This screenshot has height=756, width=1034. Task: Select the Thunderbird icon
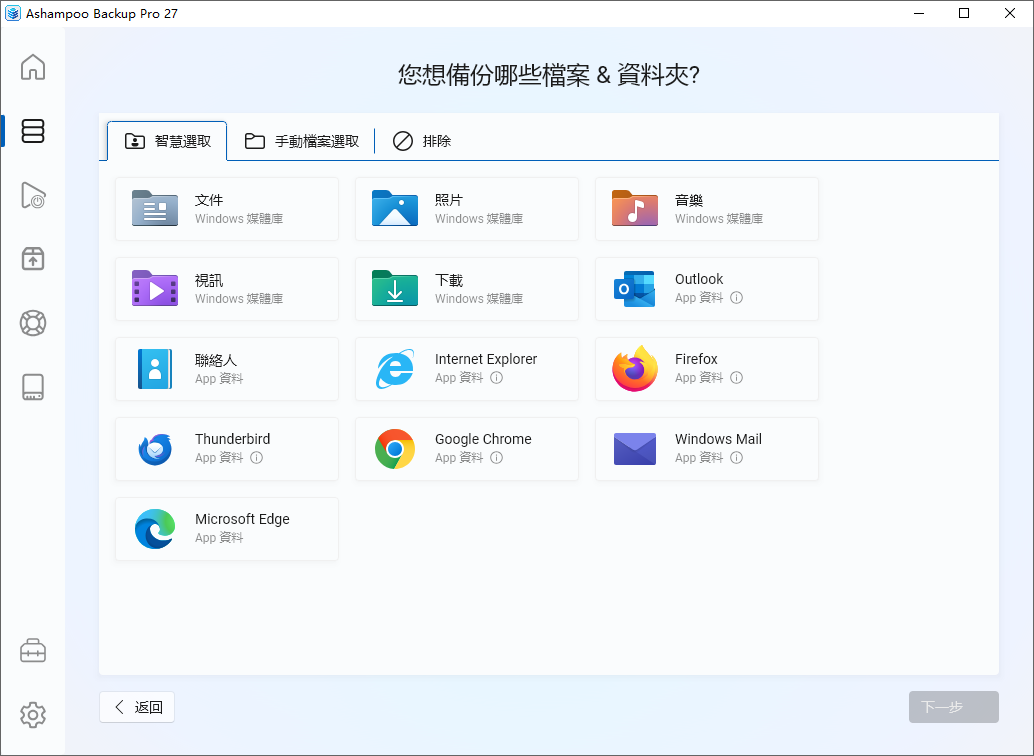point(155,449)
